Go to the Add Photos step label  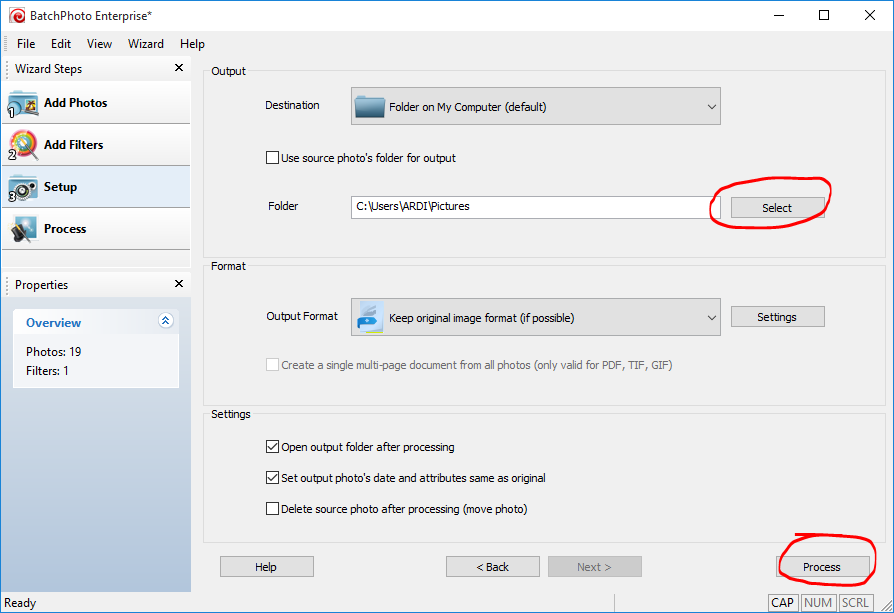[x=76, y=103]
